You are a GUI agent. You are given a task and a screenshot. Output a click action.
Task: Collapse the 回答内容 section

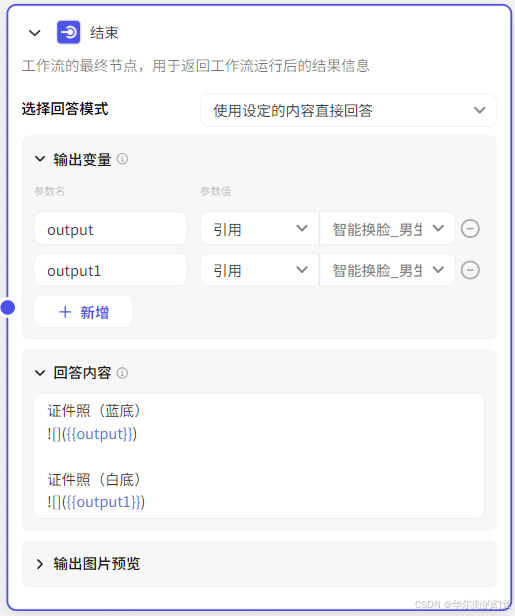click(40, 373)
